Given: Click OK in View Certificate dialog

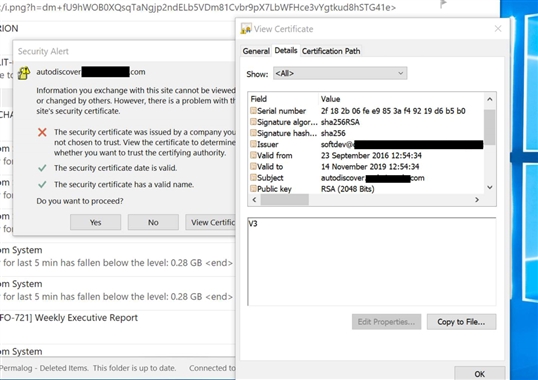Looking at the screenshot, I should coord(479,374).
